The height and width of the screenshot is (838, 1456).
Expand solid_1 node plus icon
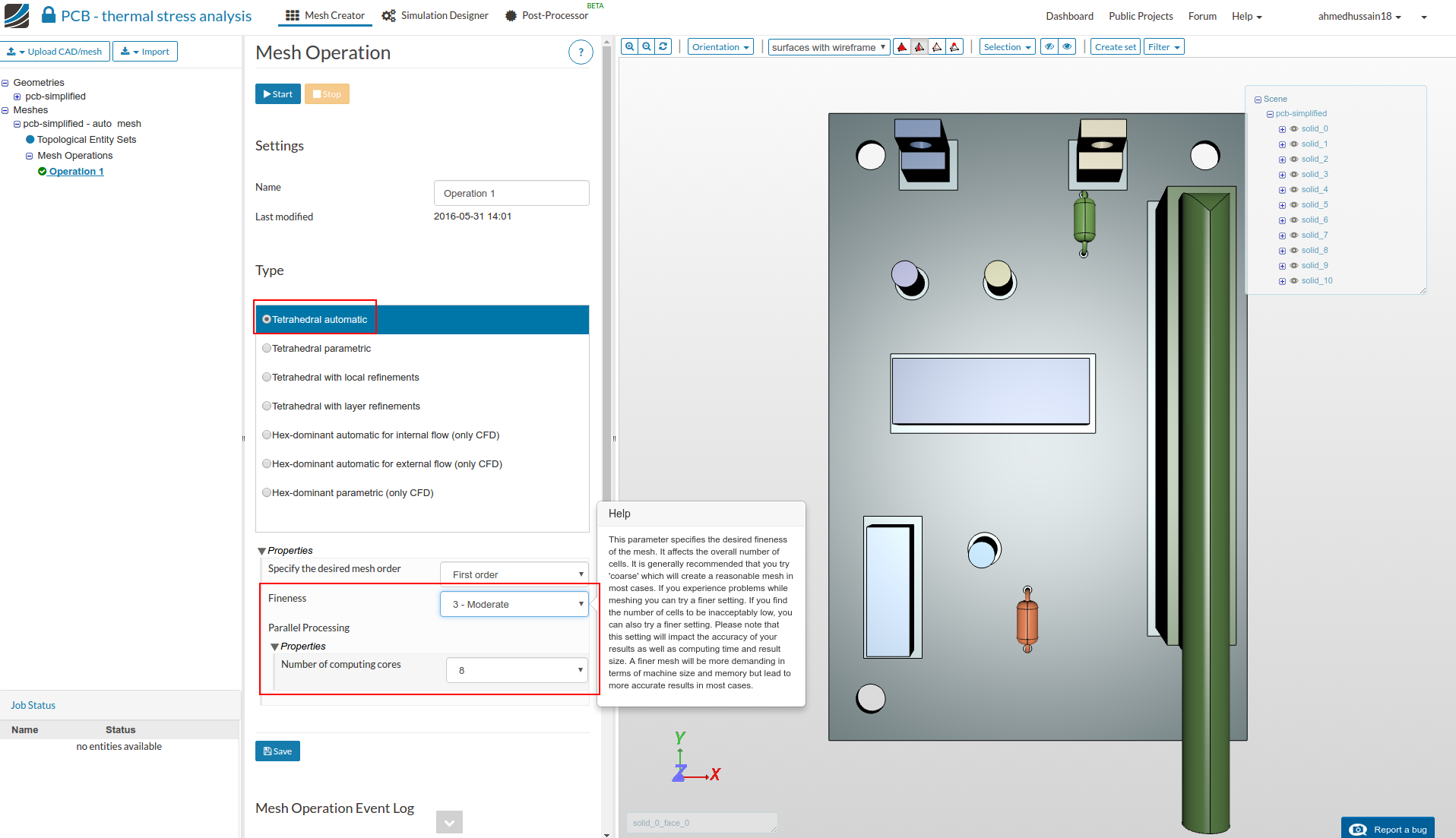[1282, 144]
